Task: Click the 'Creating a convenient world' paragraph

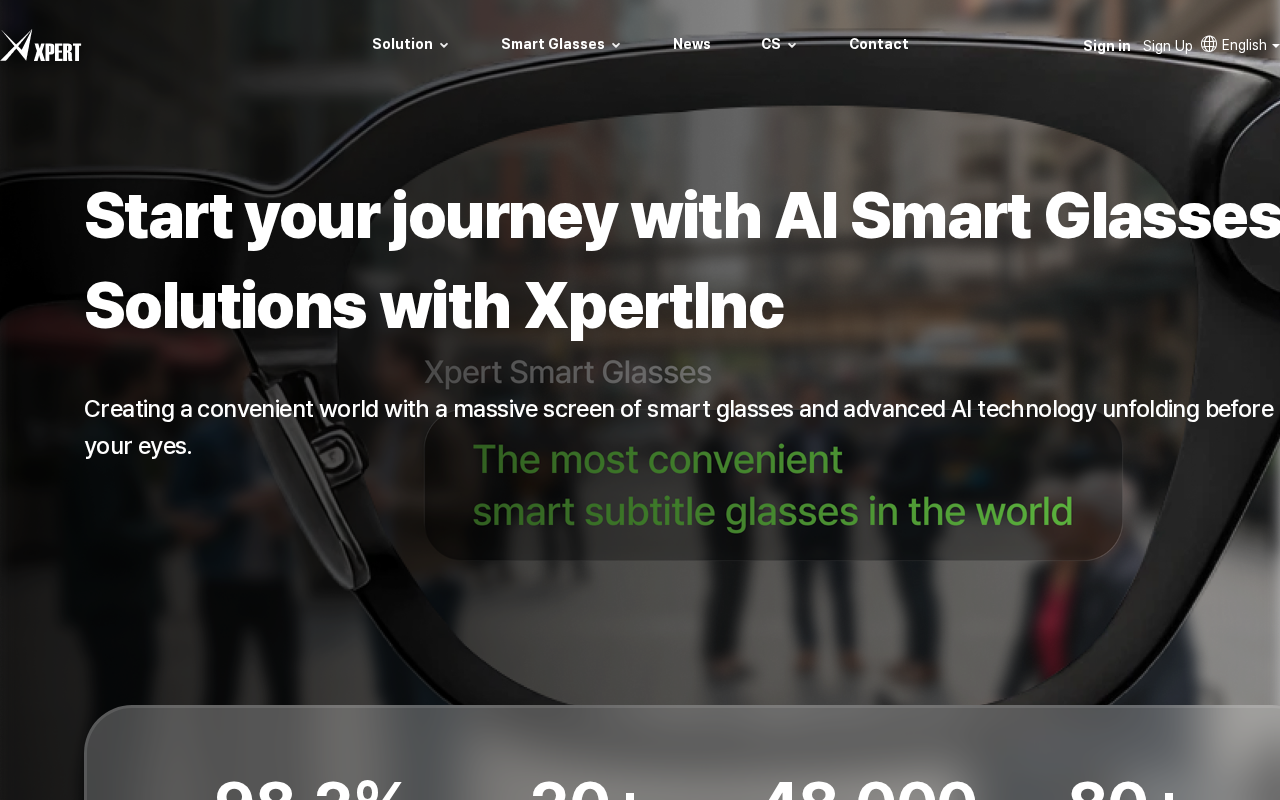Action: click(x=680, y=427)
